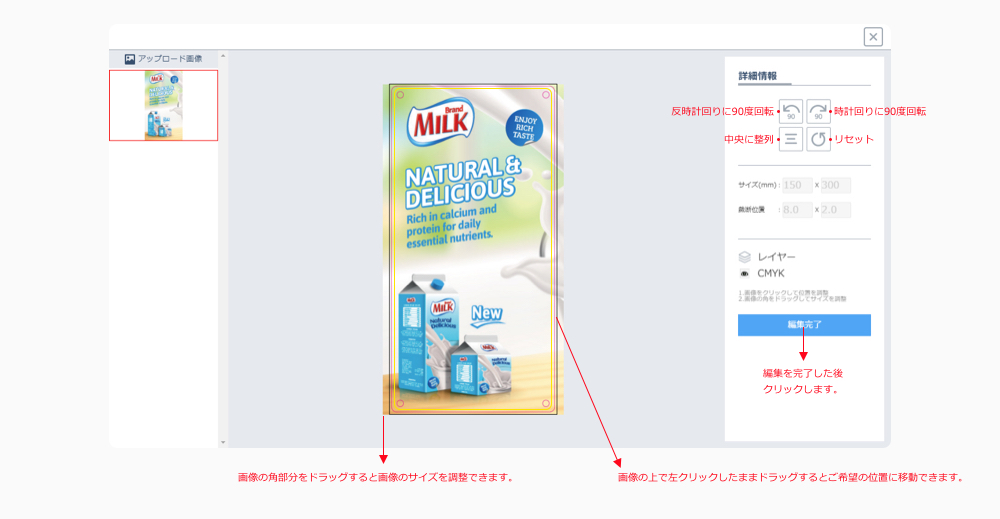Click the size width field showing 150

[797, 185]
